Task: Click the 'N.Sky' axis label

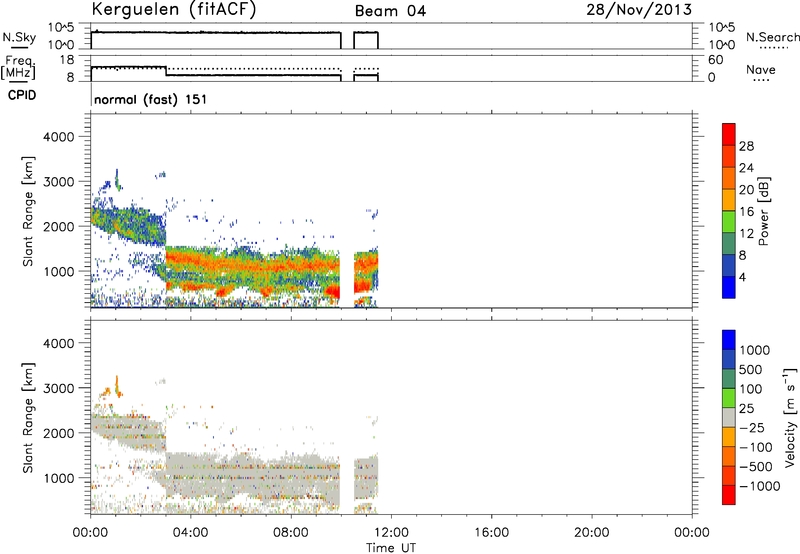Action: point(19,37)
